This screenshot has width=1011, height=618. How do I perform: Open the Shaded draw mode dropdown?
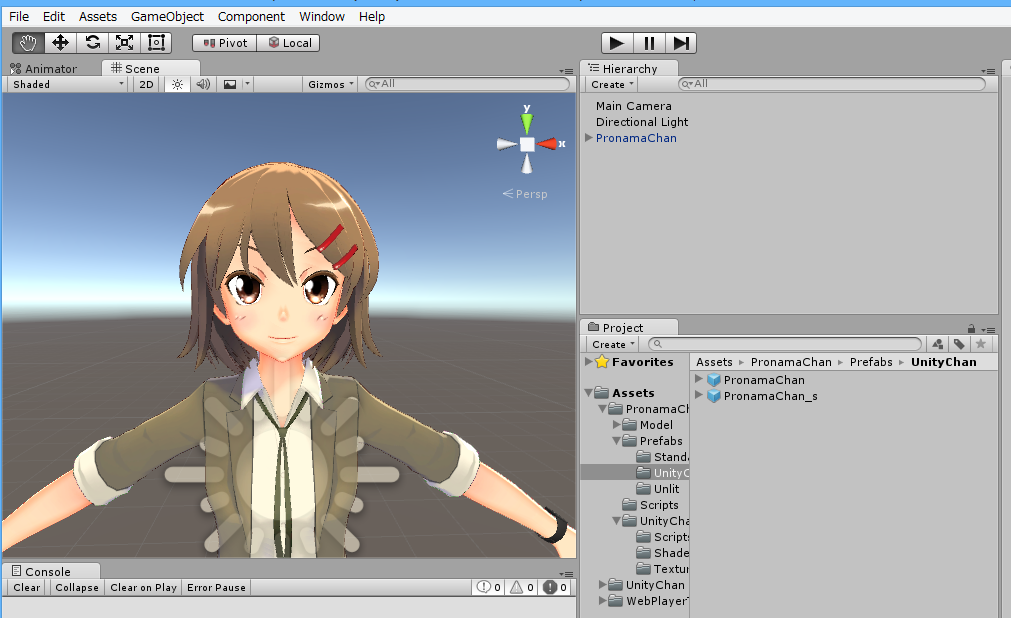click(67, 85)
